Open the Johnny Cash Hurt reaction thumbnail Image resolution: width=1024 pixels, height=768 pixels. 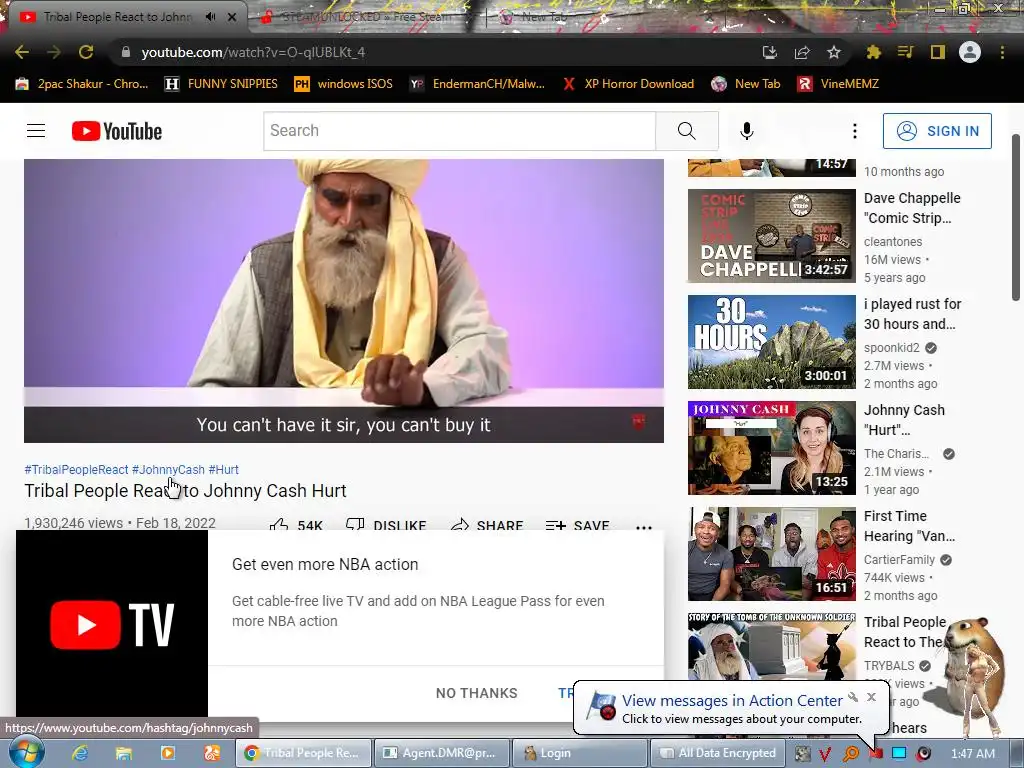coord(771,448)
